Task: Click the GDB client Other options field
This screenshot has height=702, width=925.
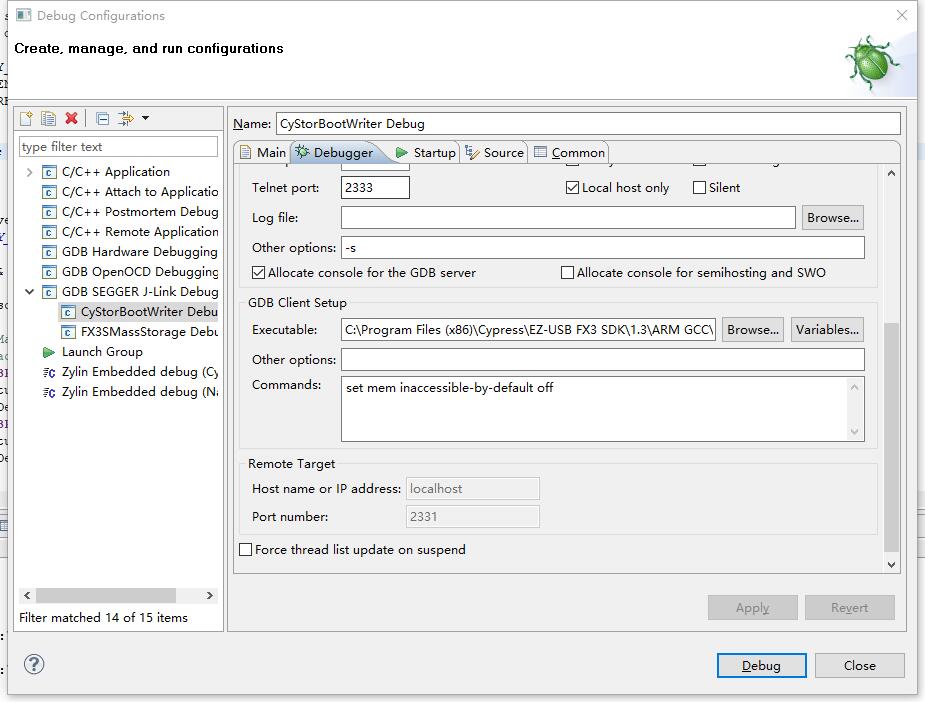Action: pyautogui.click(x=603, y=360)
